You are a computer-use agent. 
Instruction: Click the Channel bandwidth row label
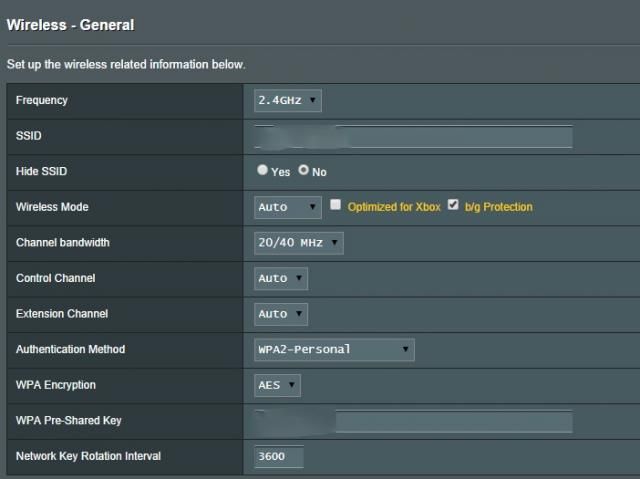[63, 243]
